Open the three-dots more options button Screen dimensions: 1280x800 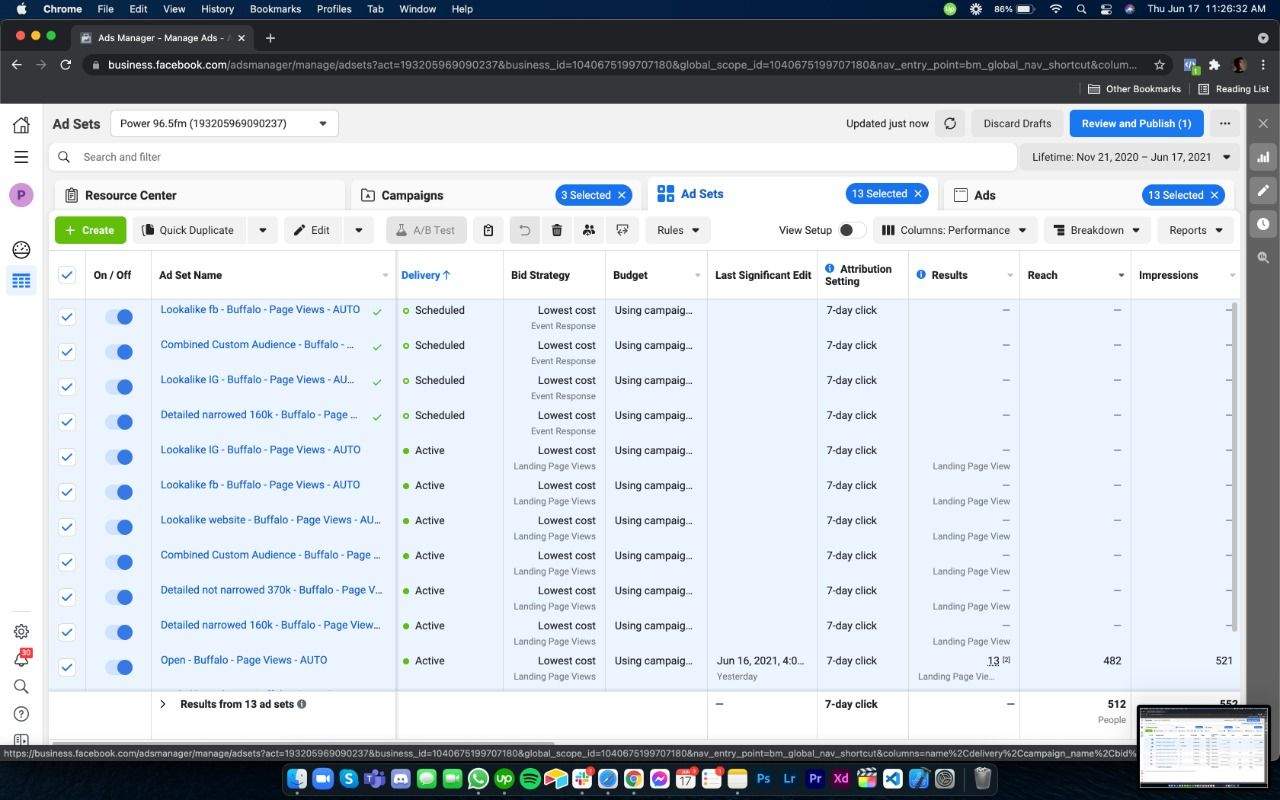click(1225, 124)
